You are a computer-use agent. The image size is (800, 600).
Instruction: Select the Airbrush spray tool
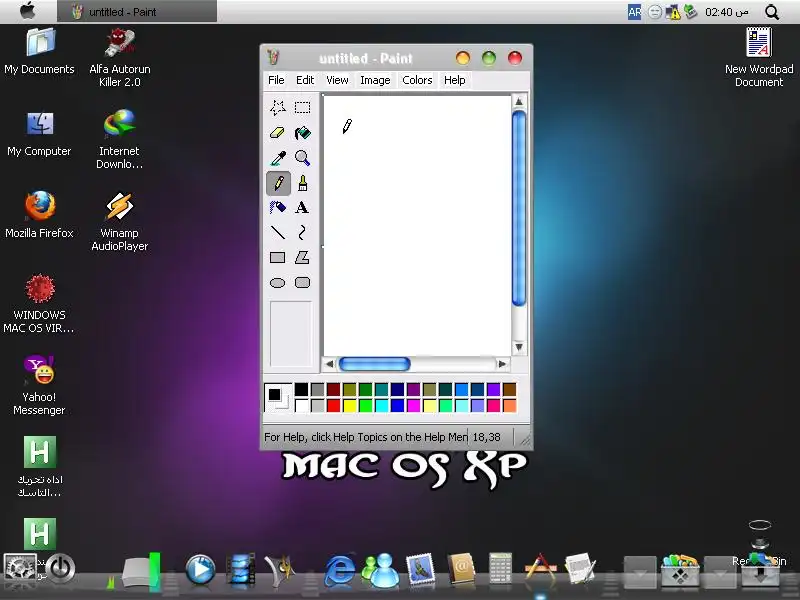tap(278, 208)
